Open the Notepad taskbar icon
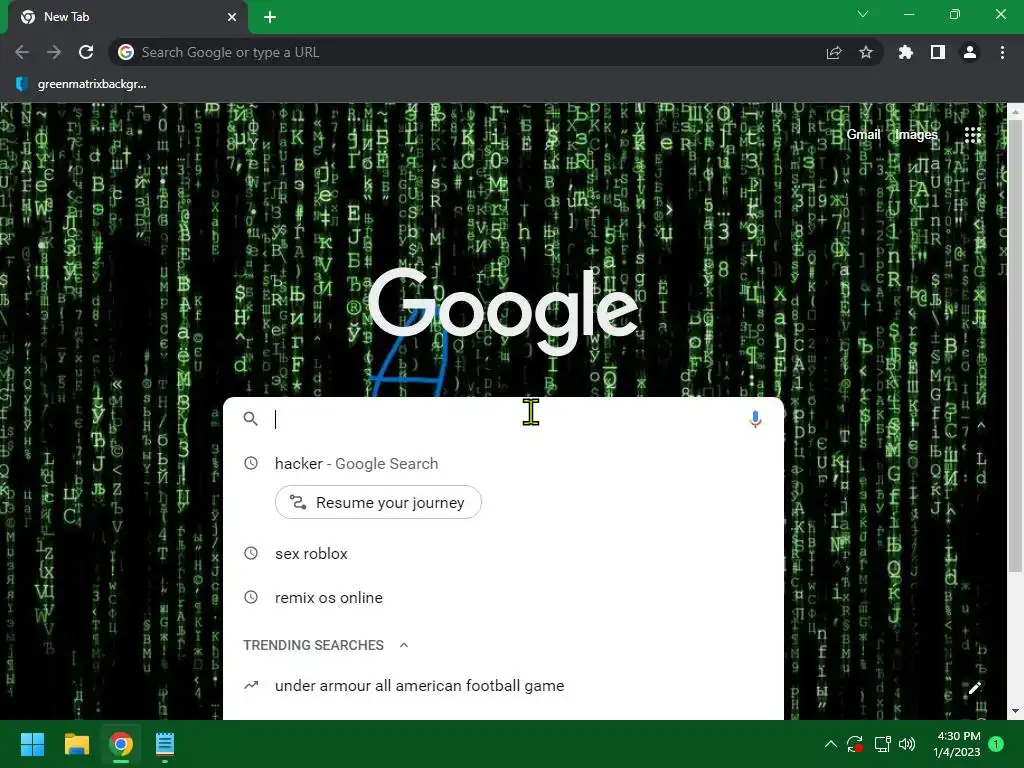The height and width of the screenshot is (768, 1024). pos(165,744)
